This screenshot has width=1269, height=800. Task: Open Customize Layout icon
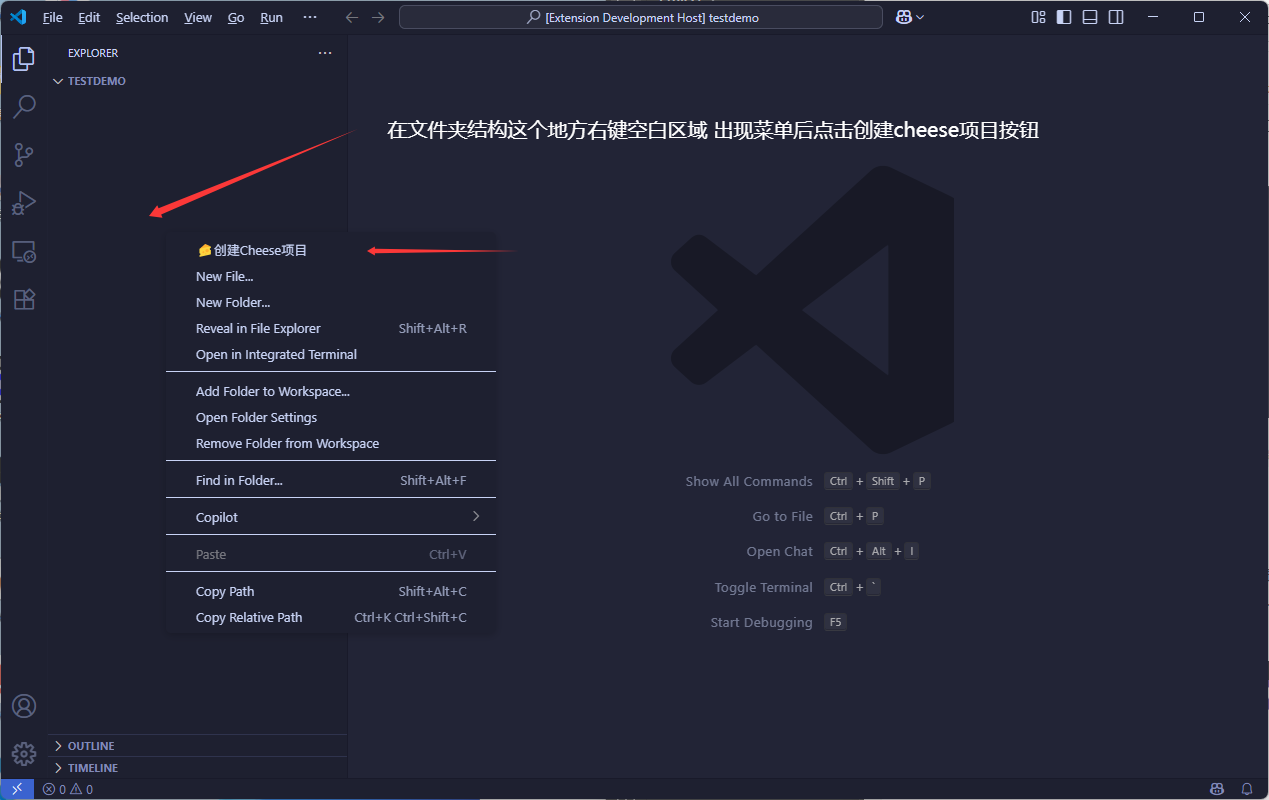click(x=1038, y=17)
